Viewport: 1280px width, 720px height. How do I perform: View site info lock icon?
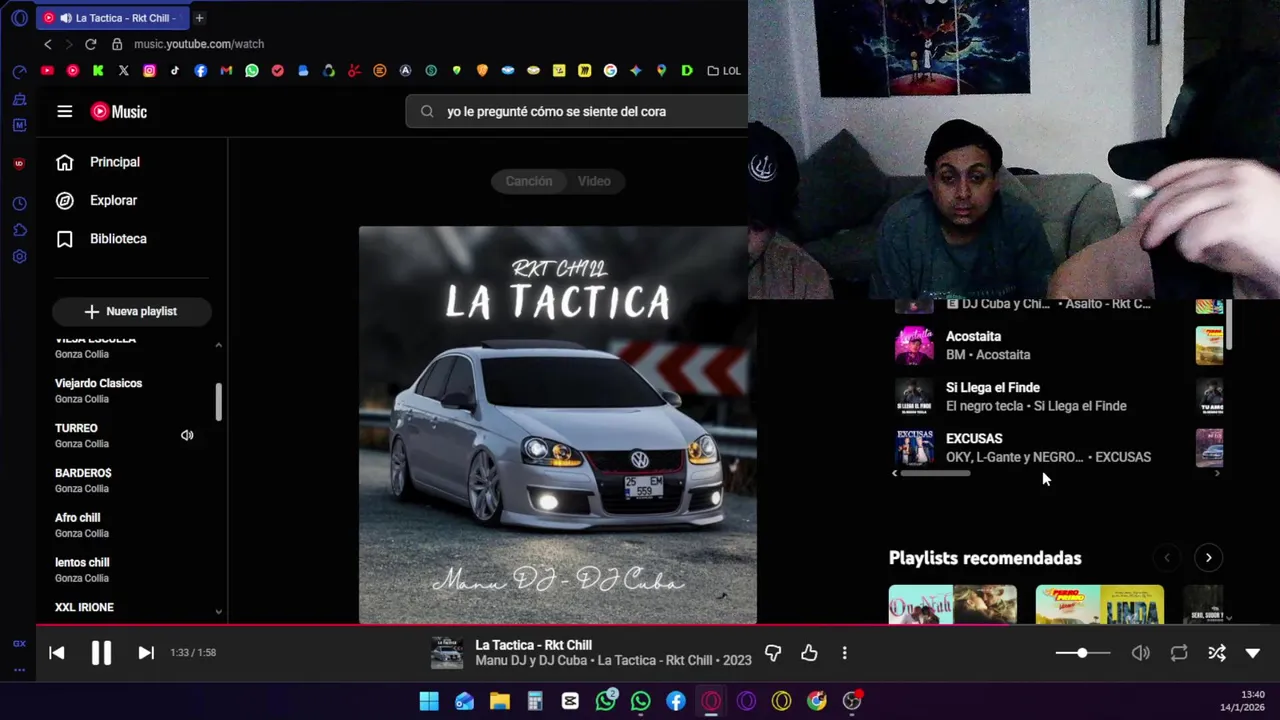click(117, 44)
